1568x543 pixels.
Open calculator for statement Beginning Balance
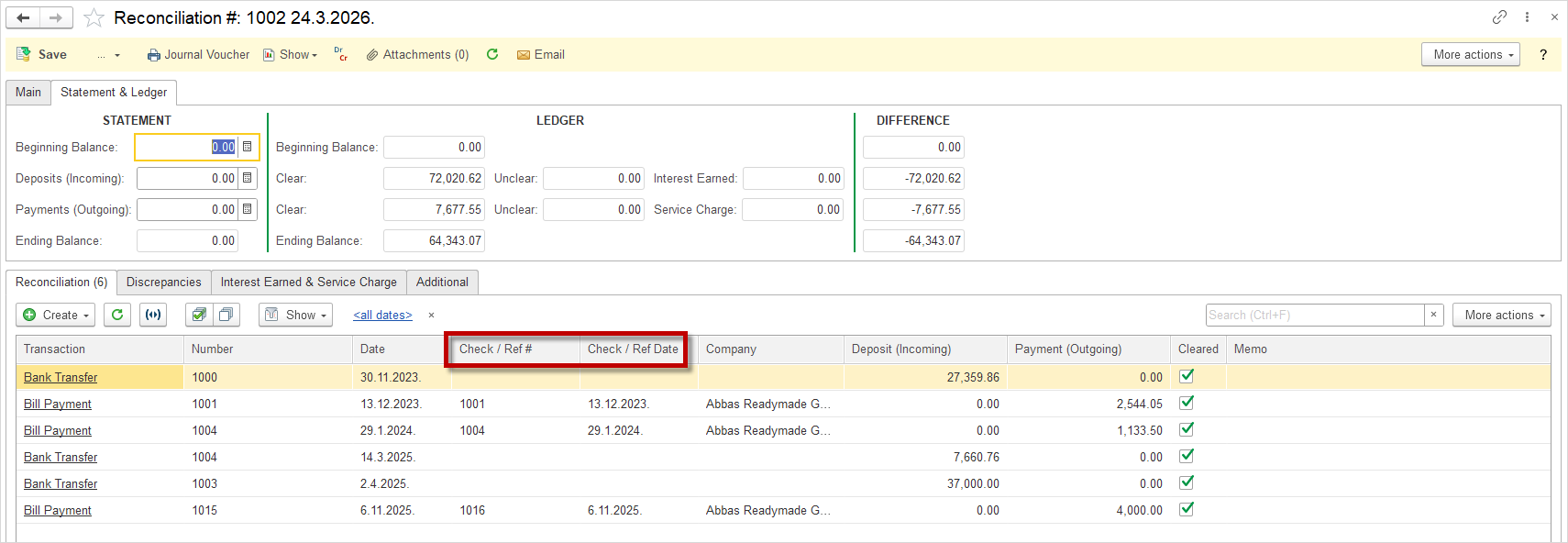pos(248,147)
